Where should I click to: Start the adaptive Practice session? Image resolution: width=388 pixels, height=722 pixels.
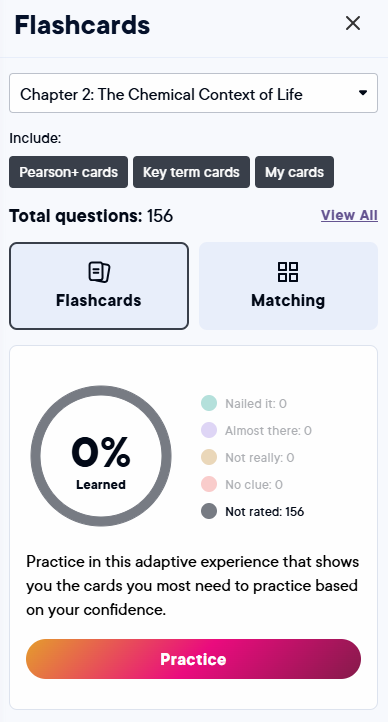pyautogui.click(x=193, y=659)
